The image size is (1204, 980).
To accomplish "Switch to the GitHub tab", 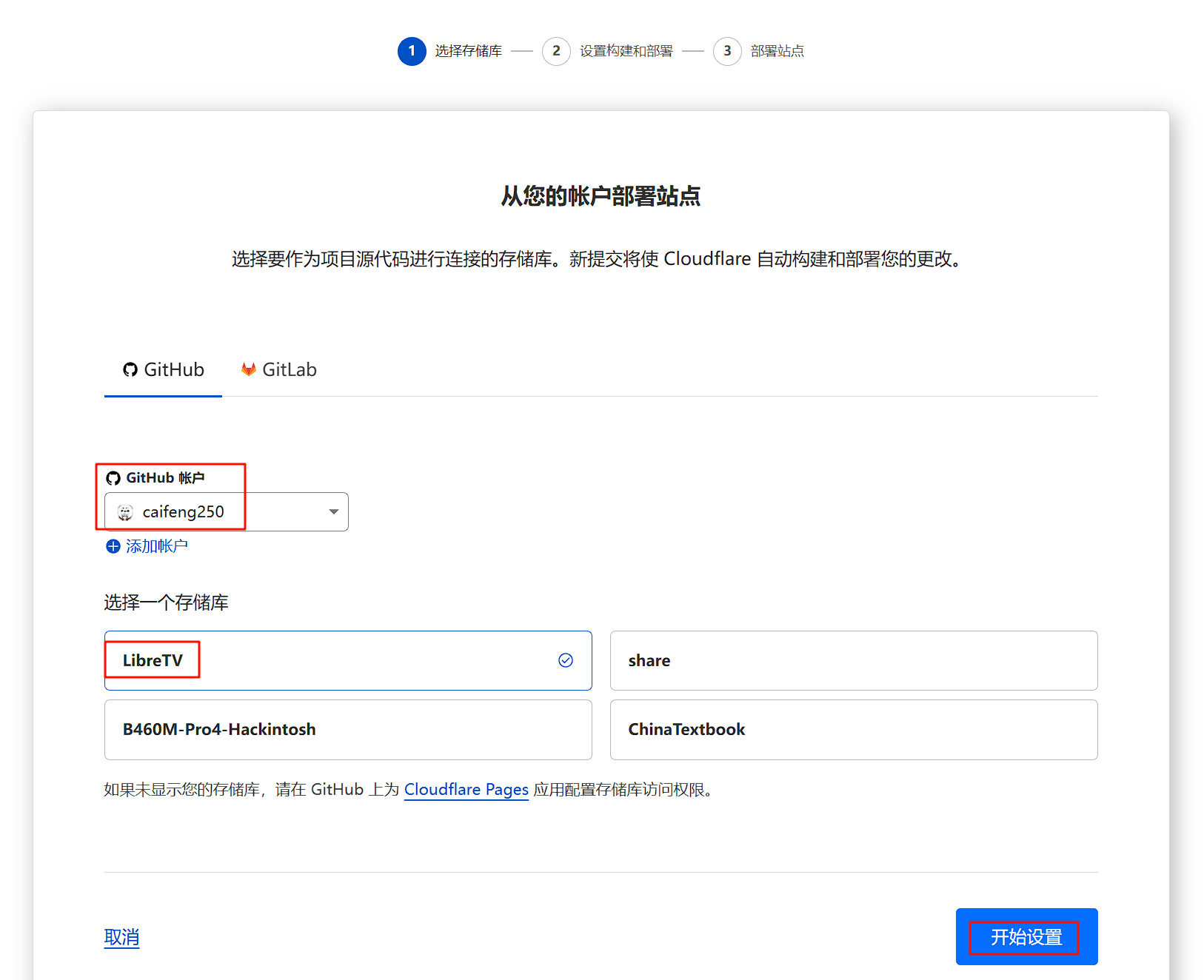I will point(163,370).
